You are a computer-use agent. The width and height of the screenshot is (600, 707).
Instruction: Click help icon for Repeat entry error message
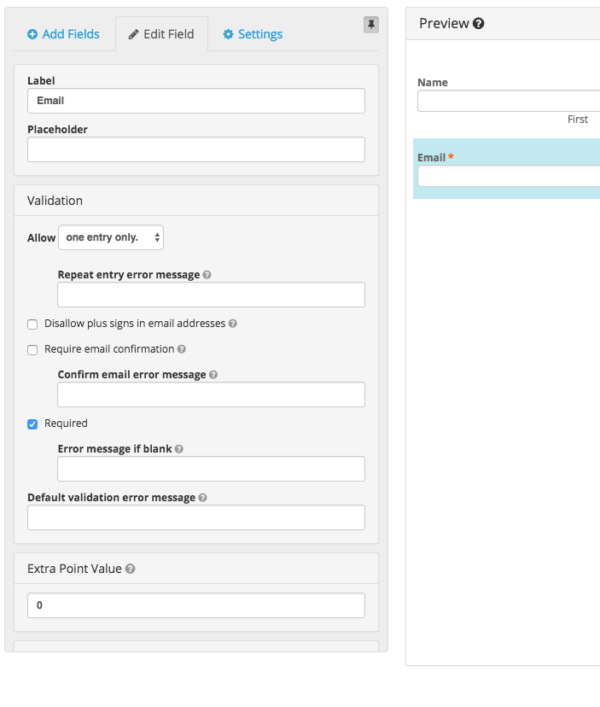(207, 274)
